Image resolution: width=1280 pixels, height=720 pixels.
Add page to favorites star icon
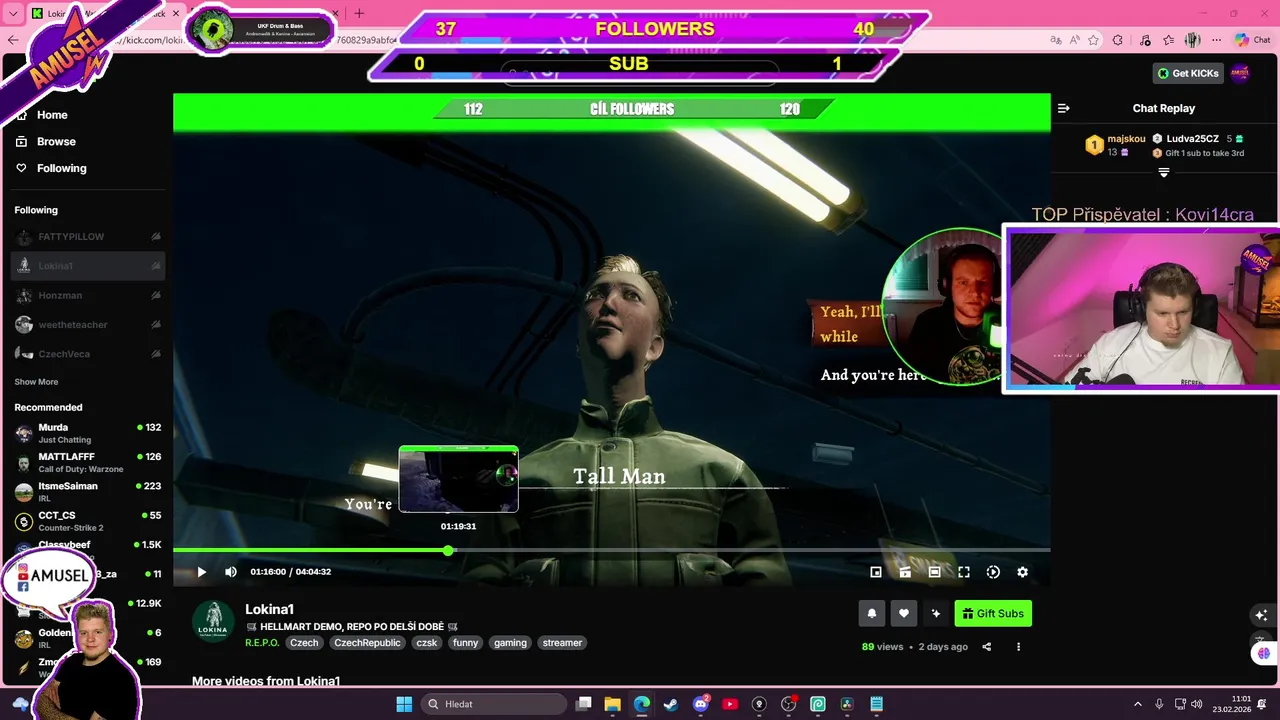(x=1094, y=40)
